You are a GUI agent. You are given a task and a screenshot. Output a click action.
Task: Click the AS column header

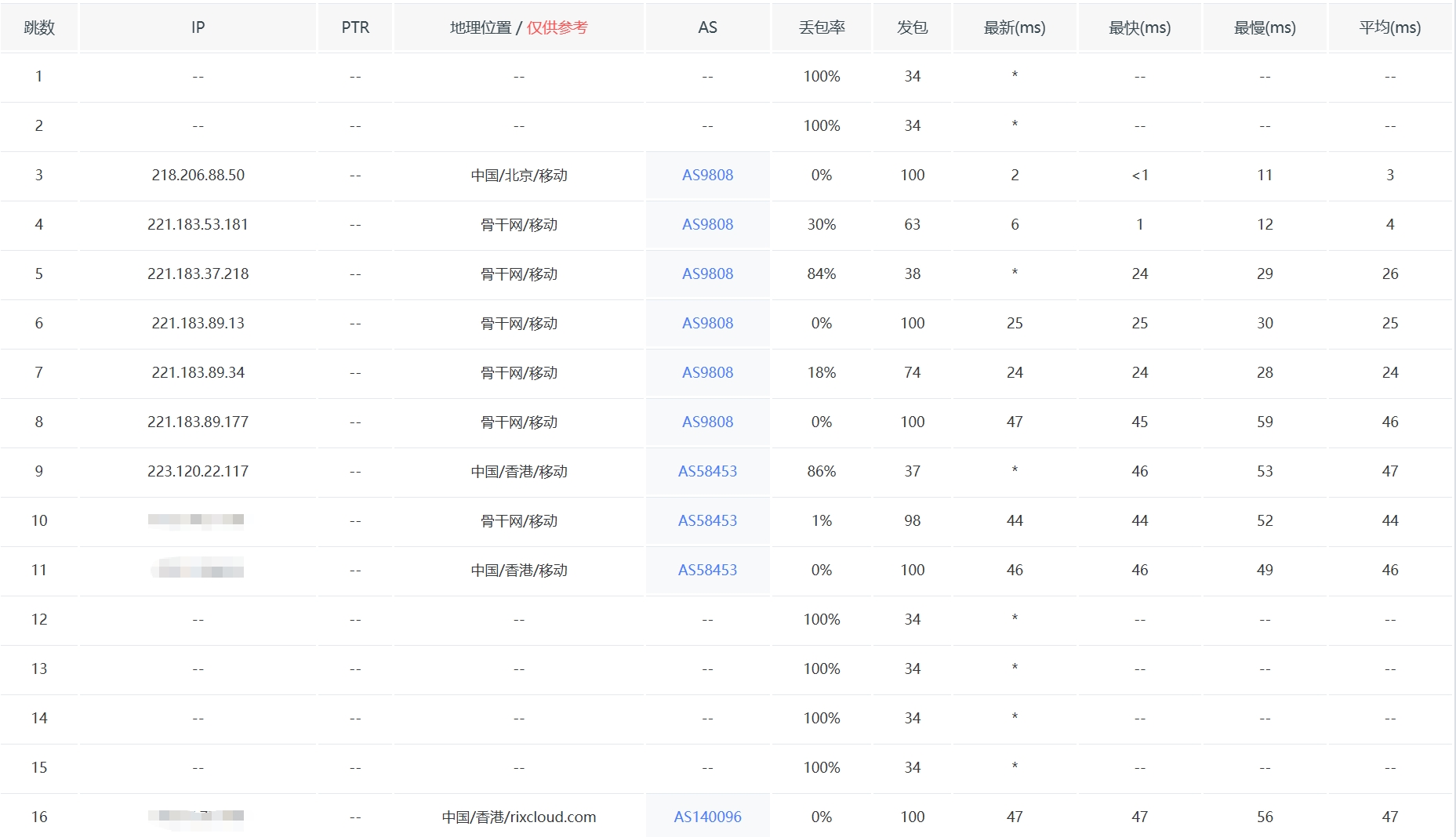click(707, 27)
